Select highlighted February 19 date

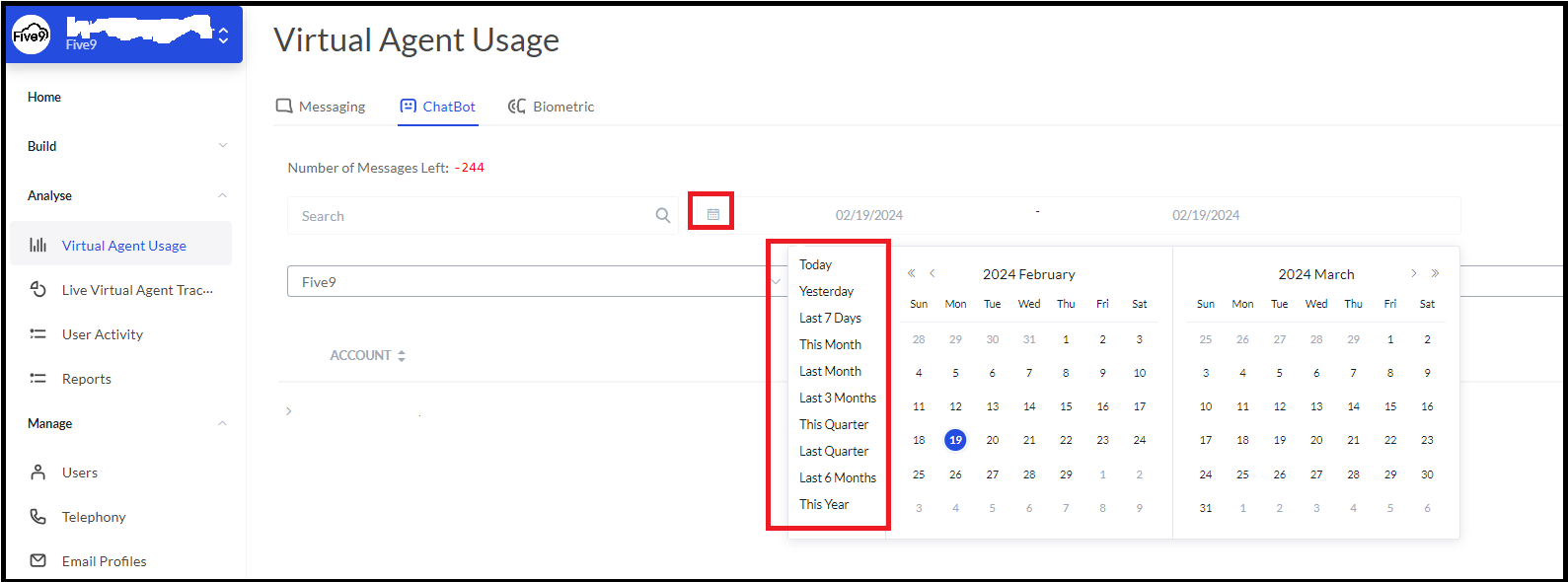point(955,440)
